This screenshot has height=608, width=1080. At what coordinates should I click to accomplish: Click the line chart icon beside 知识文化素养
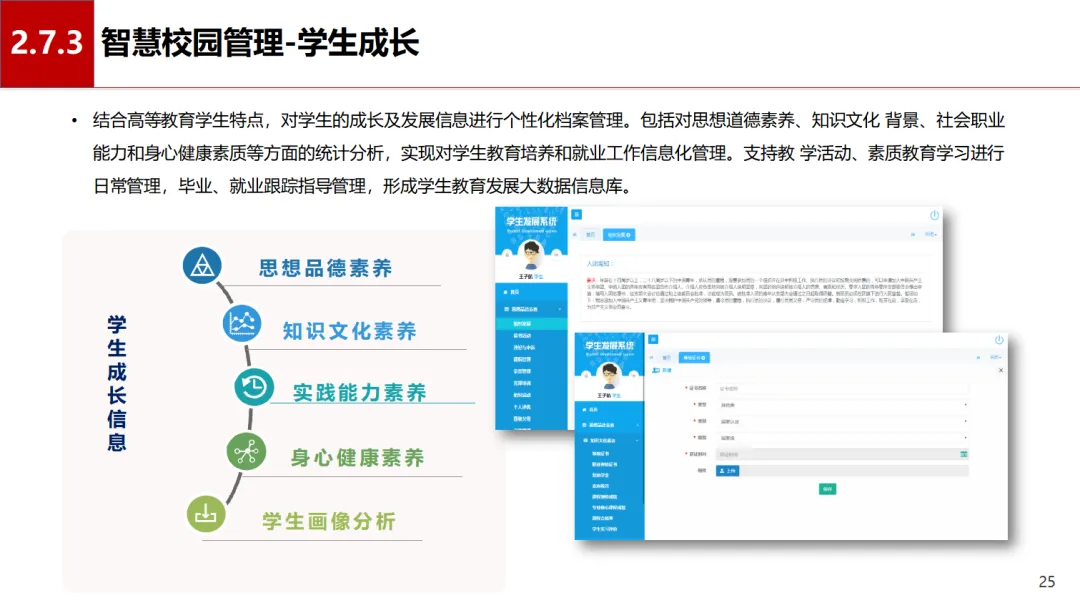coord(242,322)
